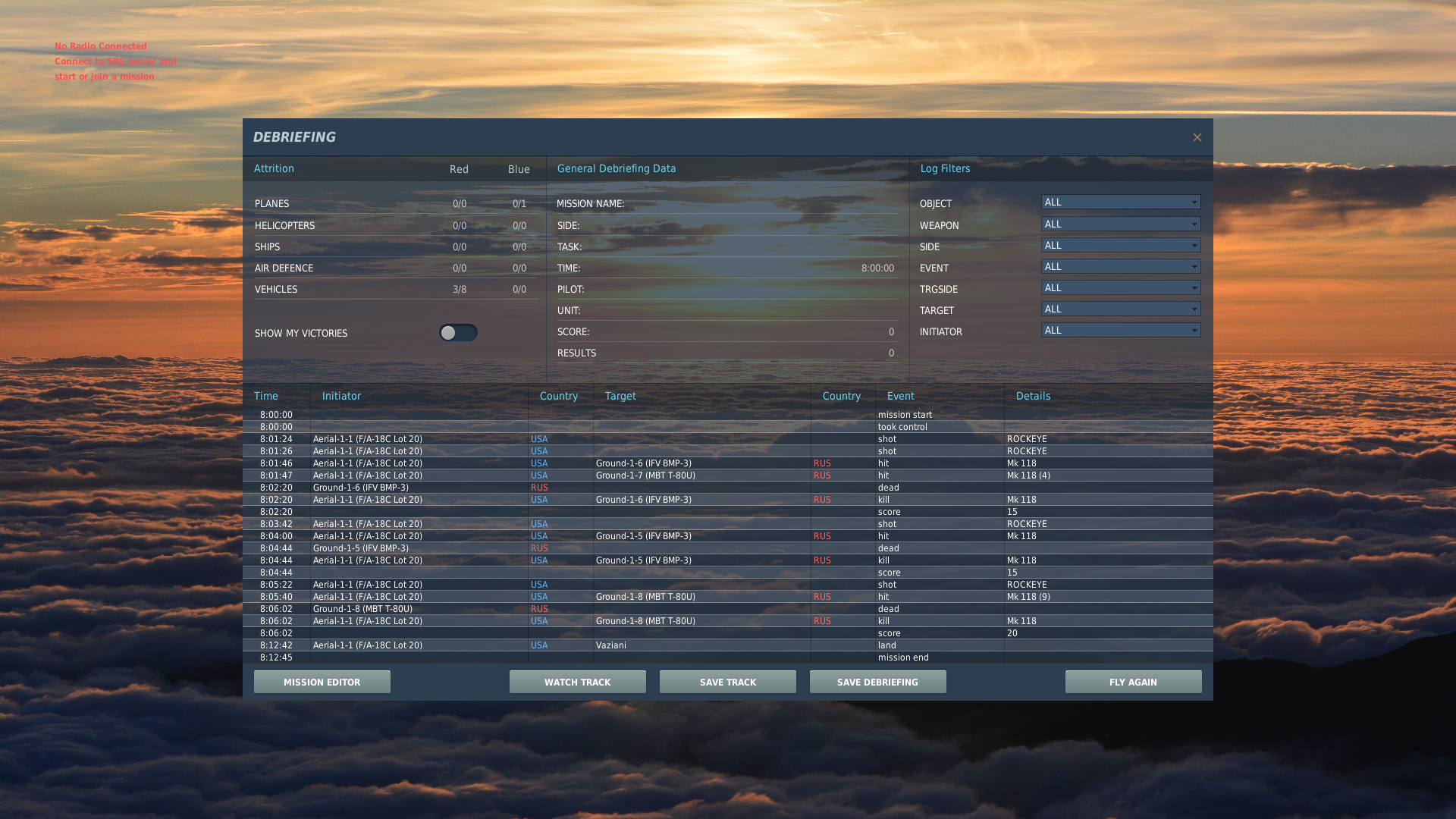Select the 8:00:00 mission start log row
The width and height of the screenshot is (1456, 819).
click(728, 415)
